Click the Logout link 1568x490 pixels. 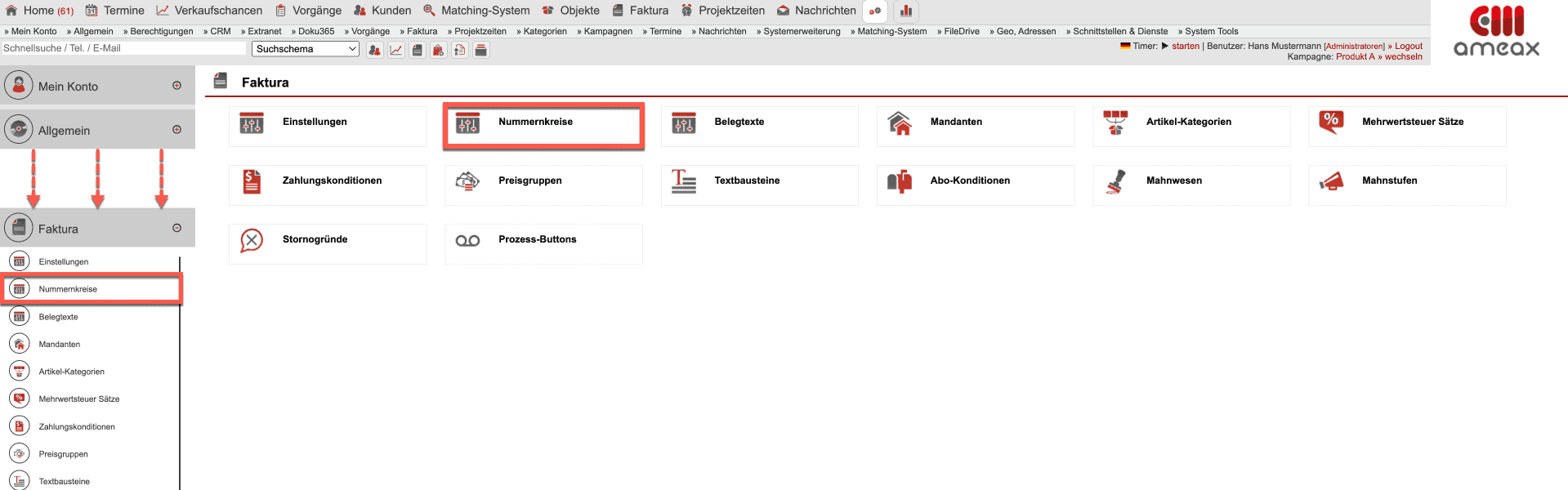[1408, 46]
